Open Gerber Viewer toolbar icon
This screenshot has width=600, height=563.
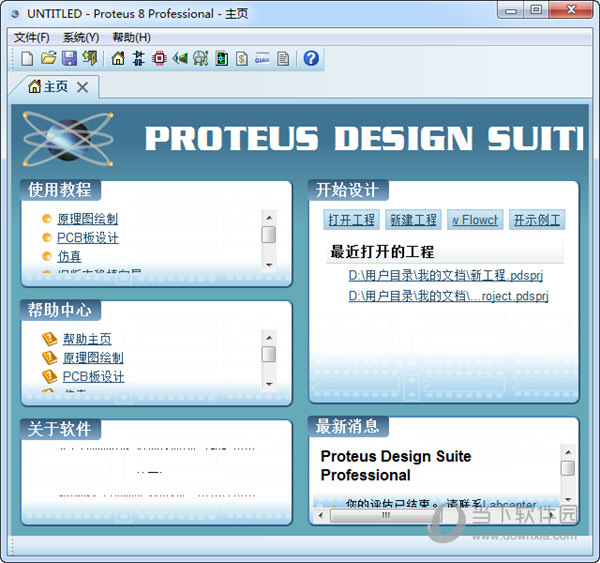point(201,58)
